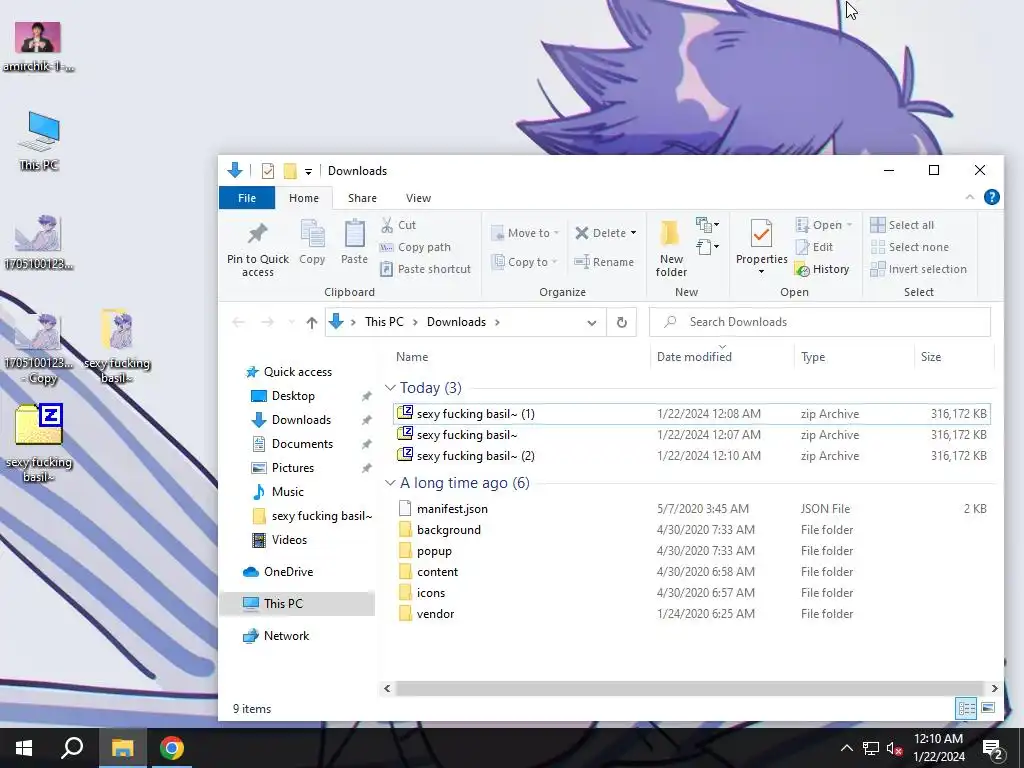Screen dimensions: 1024x768
Task: Open Documents in navigation pane
Action: tap(302, 444)
